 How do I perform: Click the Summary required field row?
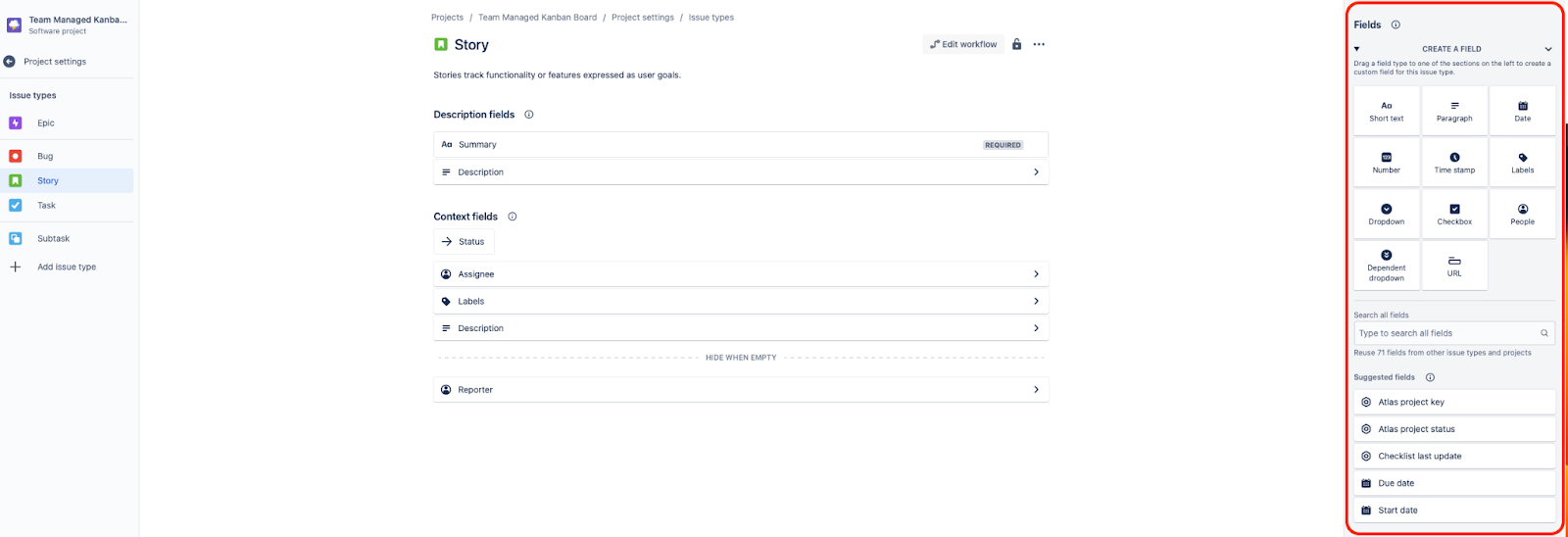741,145
